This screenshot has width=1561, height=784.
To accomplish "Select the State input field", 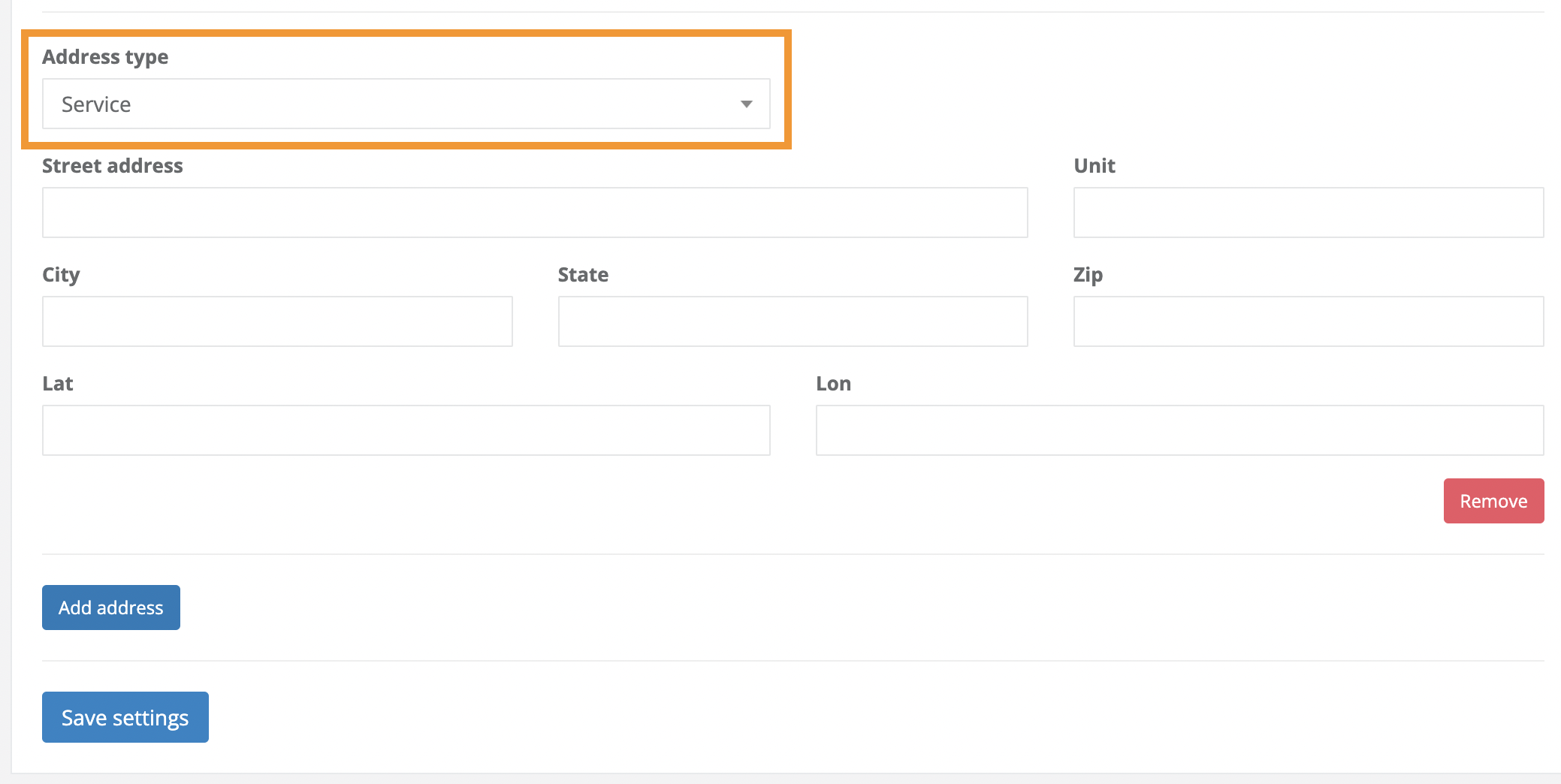I will pyautogui.click(x=793, y=321).
